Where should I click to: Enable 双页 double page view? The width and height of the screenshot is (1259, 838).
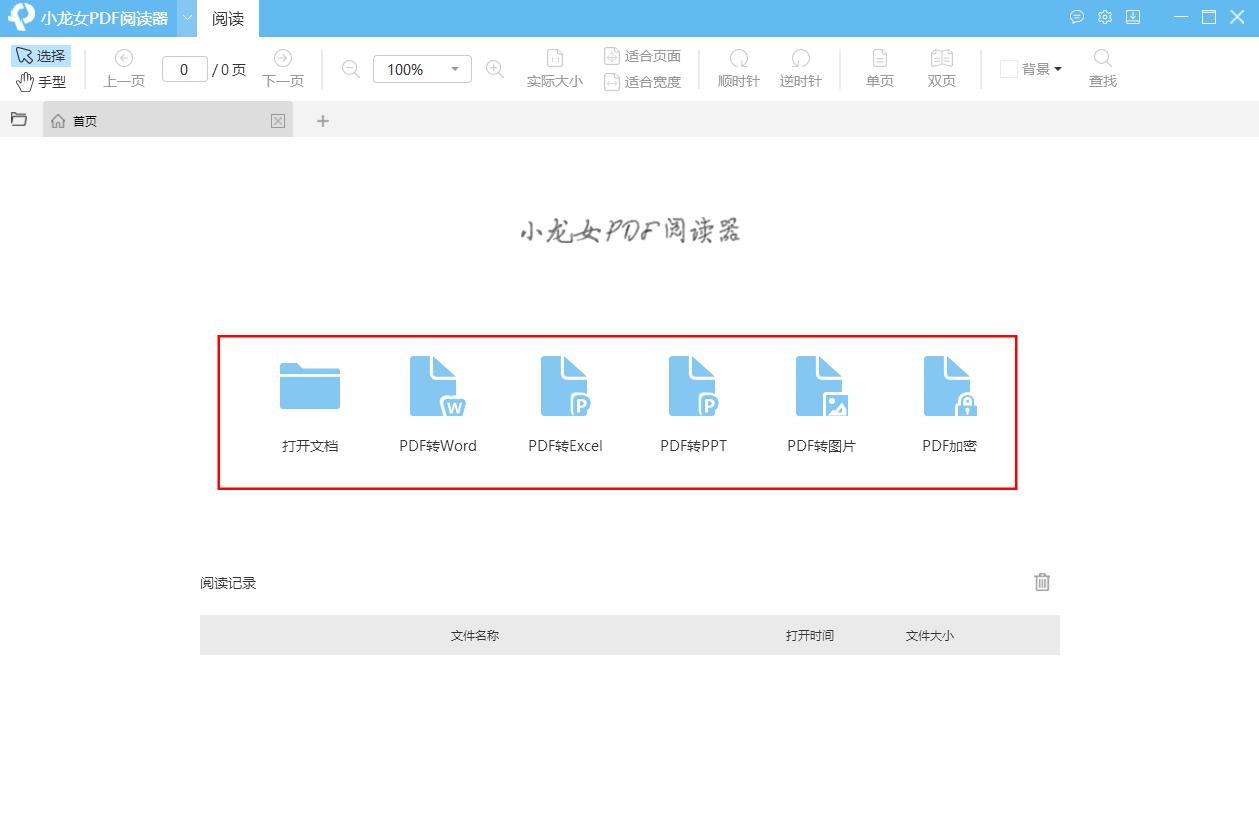941,68
